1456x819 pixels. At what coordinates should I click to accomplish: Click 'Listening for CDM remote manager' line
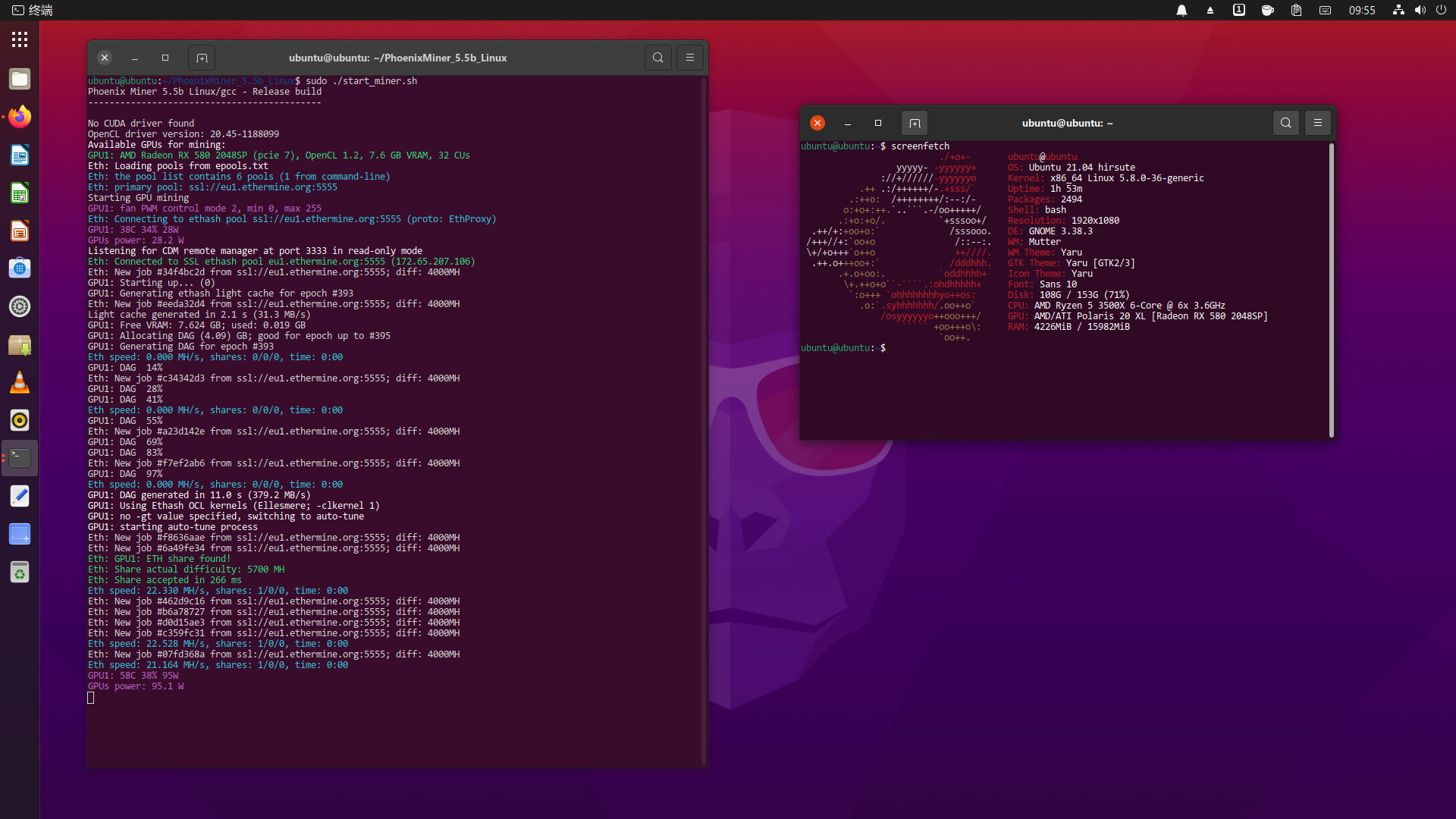[255, 251]
